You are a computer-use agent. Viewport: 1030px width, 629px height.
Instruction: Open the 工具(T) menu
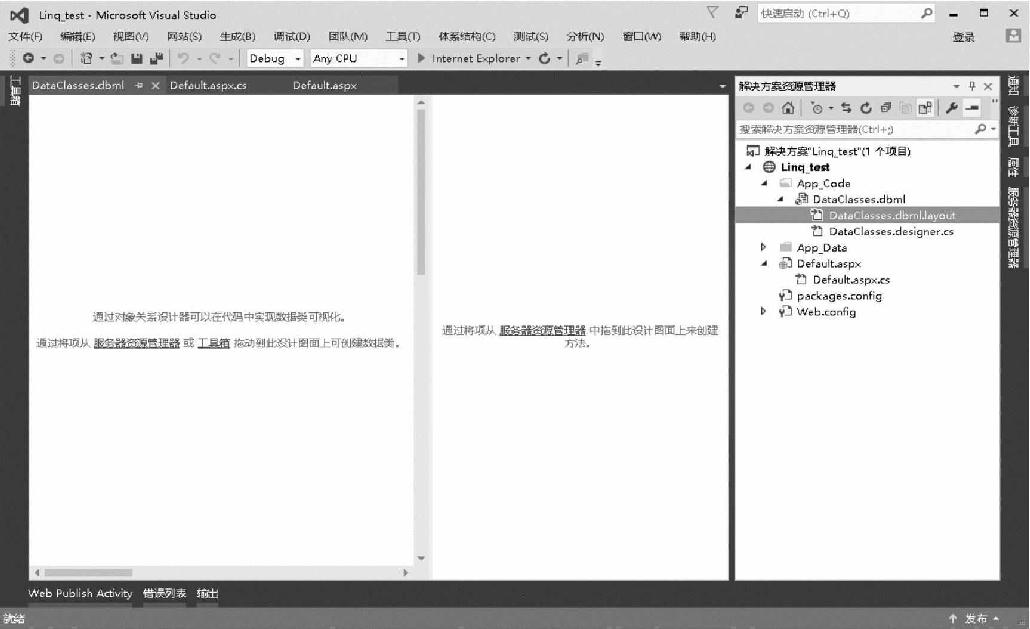pyautogui.click(x=403, y=36)
